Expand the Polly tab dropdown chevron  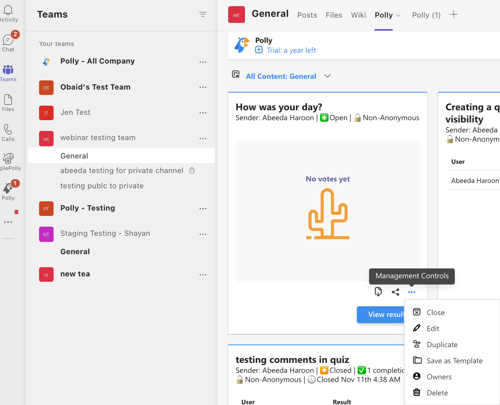point(398,15)
